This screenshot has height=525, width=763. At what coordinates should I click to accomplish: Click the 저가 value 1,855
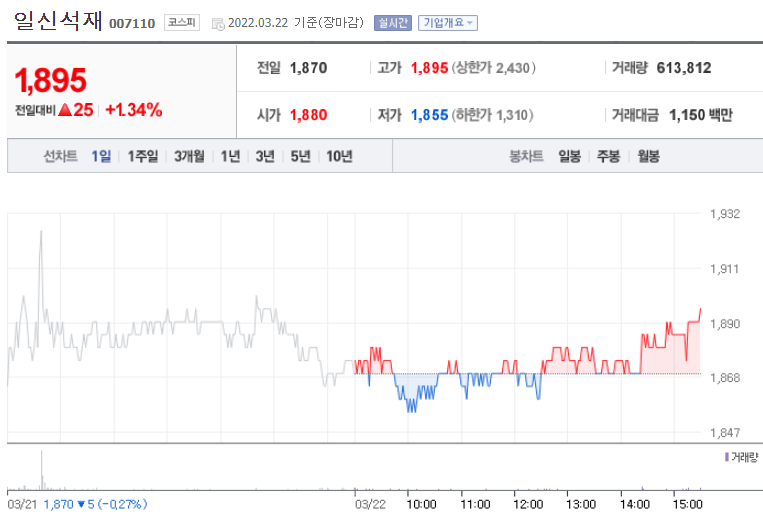coord(429,115)
